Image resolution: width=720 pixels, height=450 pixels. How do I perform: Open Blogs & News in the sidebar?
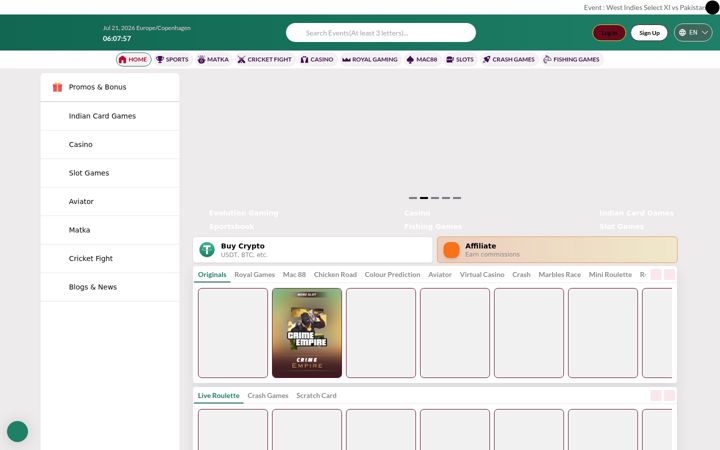click(x=110, y=287)
